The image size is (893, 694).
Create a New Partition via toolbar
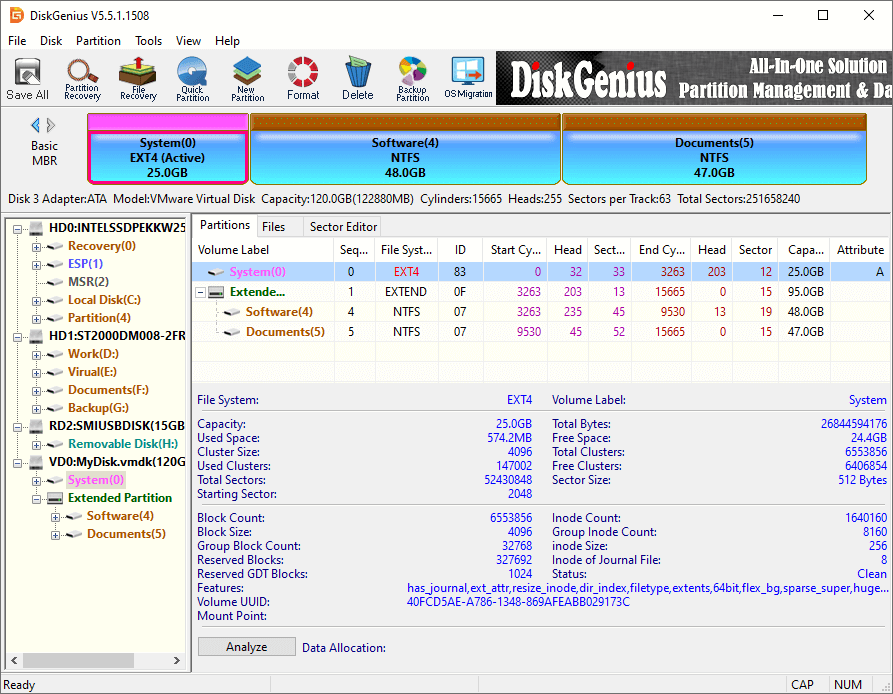point(247,78)
